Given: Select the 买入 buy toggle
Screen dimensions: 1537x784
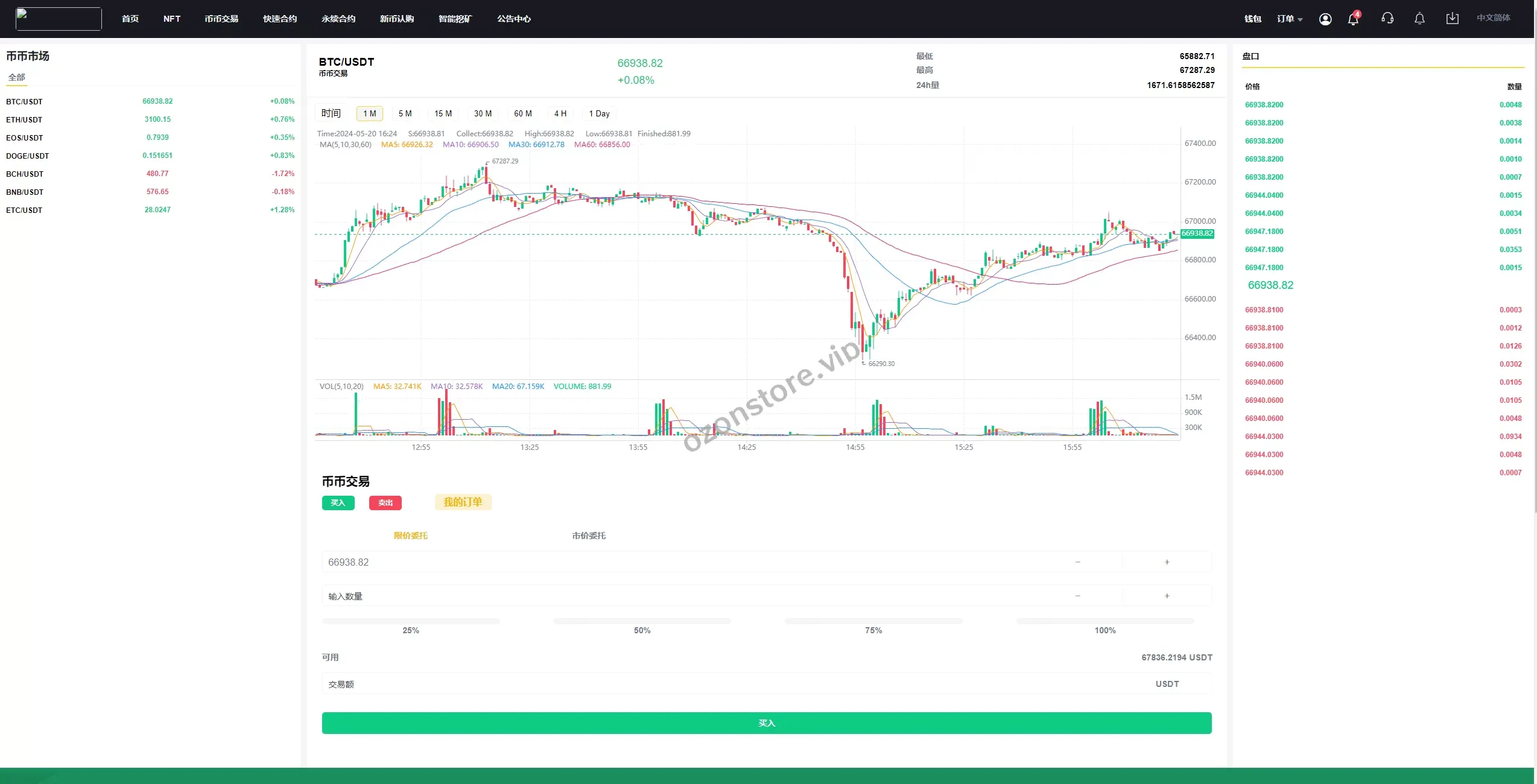Looking at the screenshot, I should 338,503.
